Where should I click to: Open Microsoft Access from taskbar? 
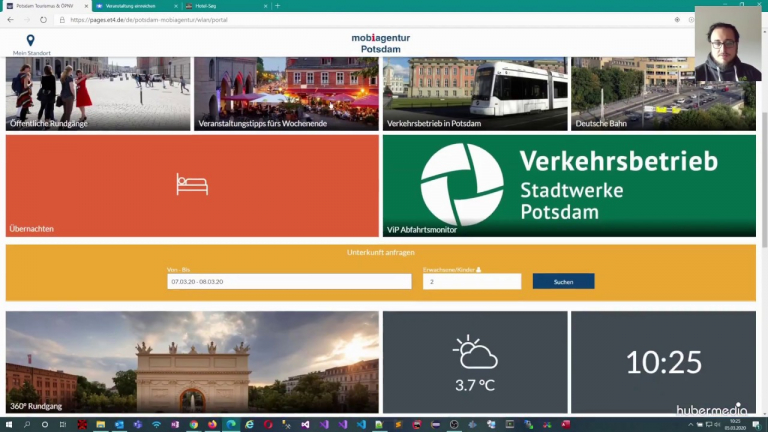click(566, 425)
